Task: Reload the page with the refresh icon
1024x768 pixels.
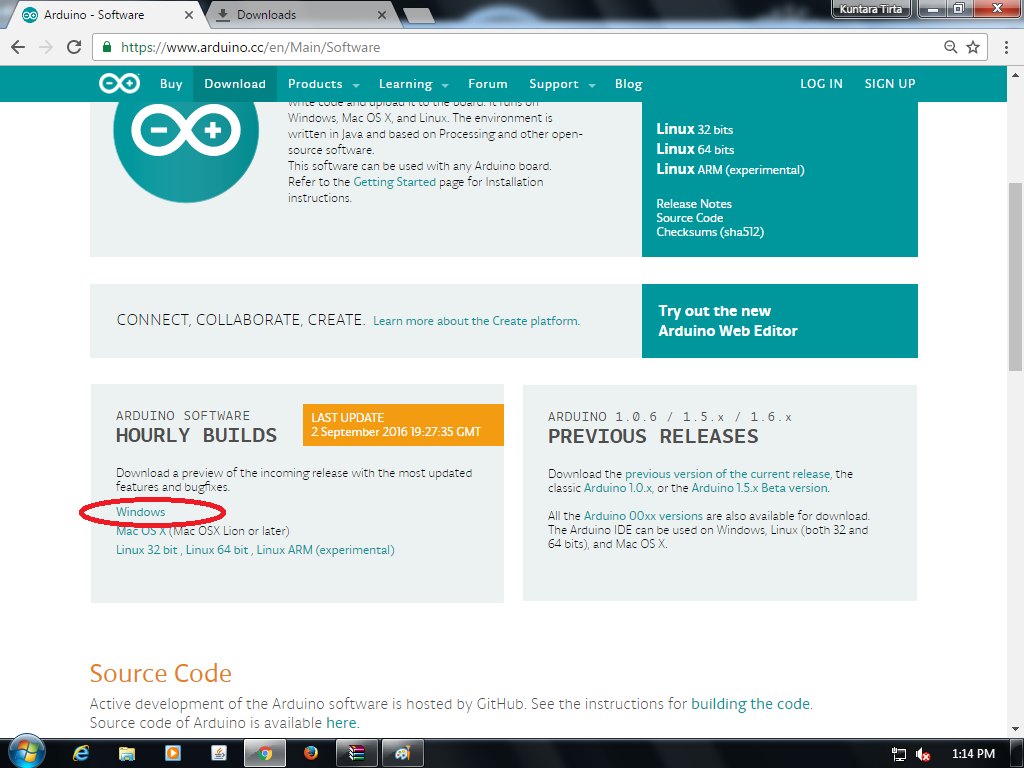Action: (74, 47)
